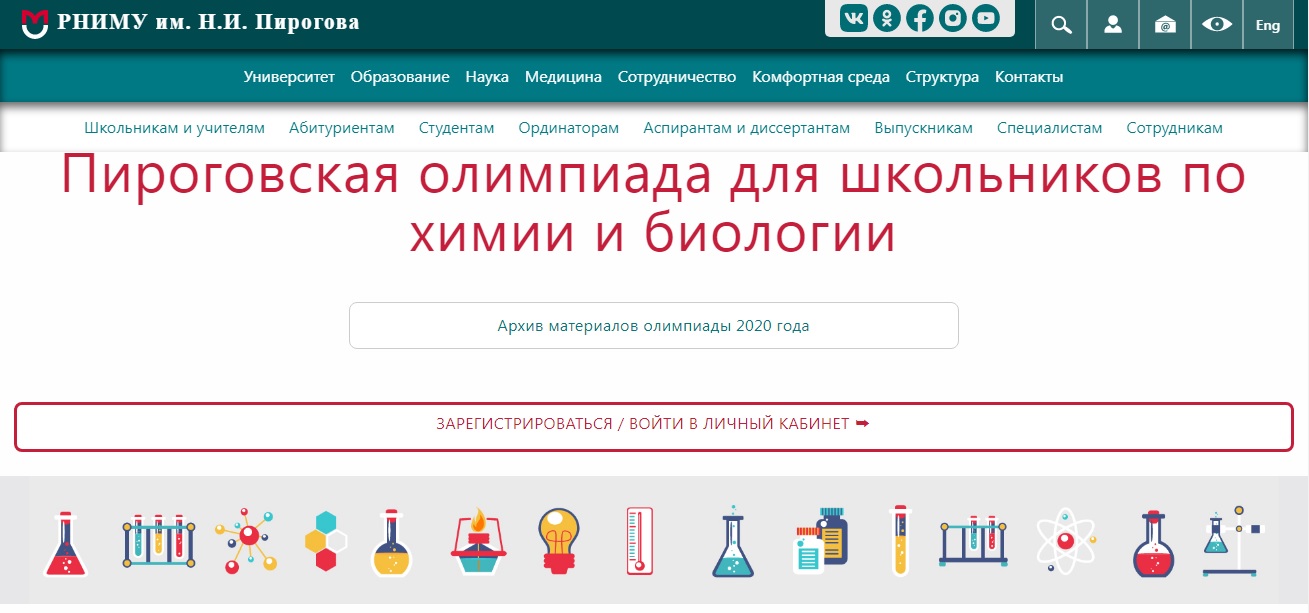The image size is (1309, 613).
Task: Click the VK social network icon
Action: point(854,18)
